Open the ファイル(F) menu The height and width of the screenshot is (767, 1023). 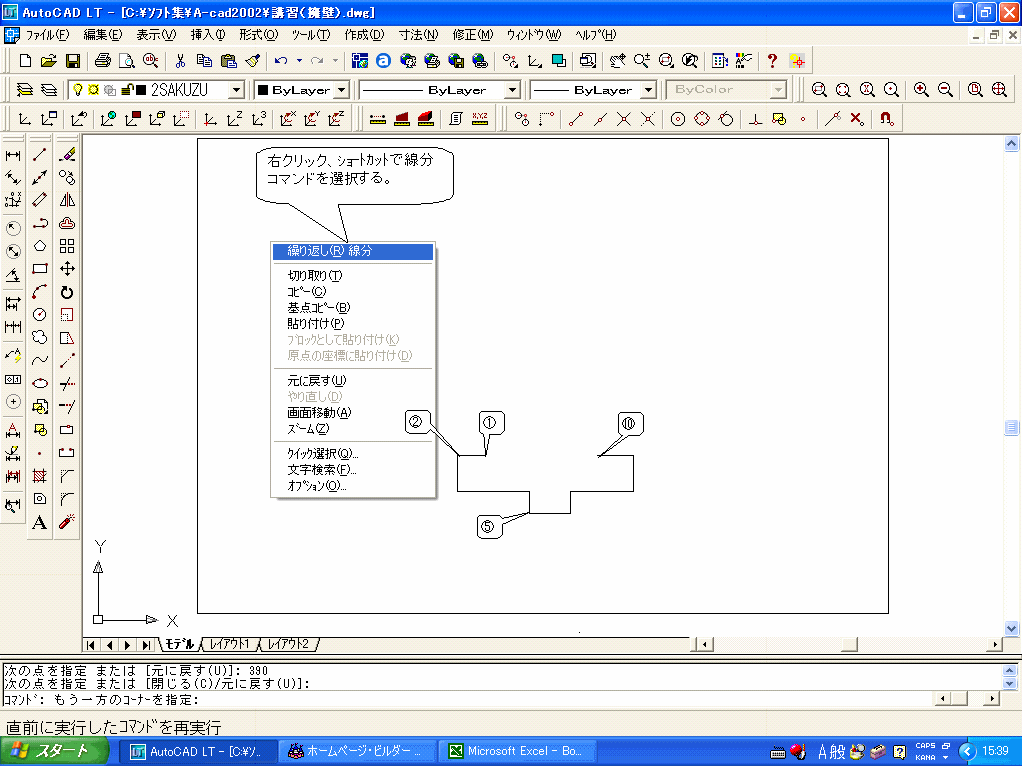[x=46, y=35]
